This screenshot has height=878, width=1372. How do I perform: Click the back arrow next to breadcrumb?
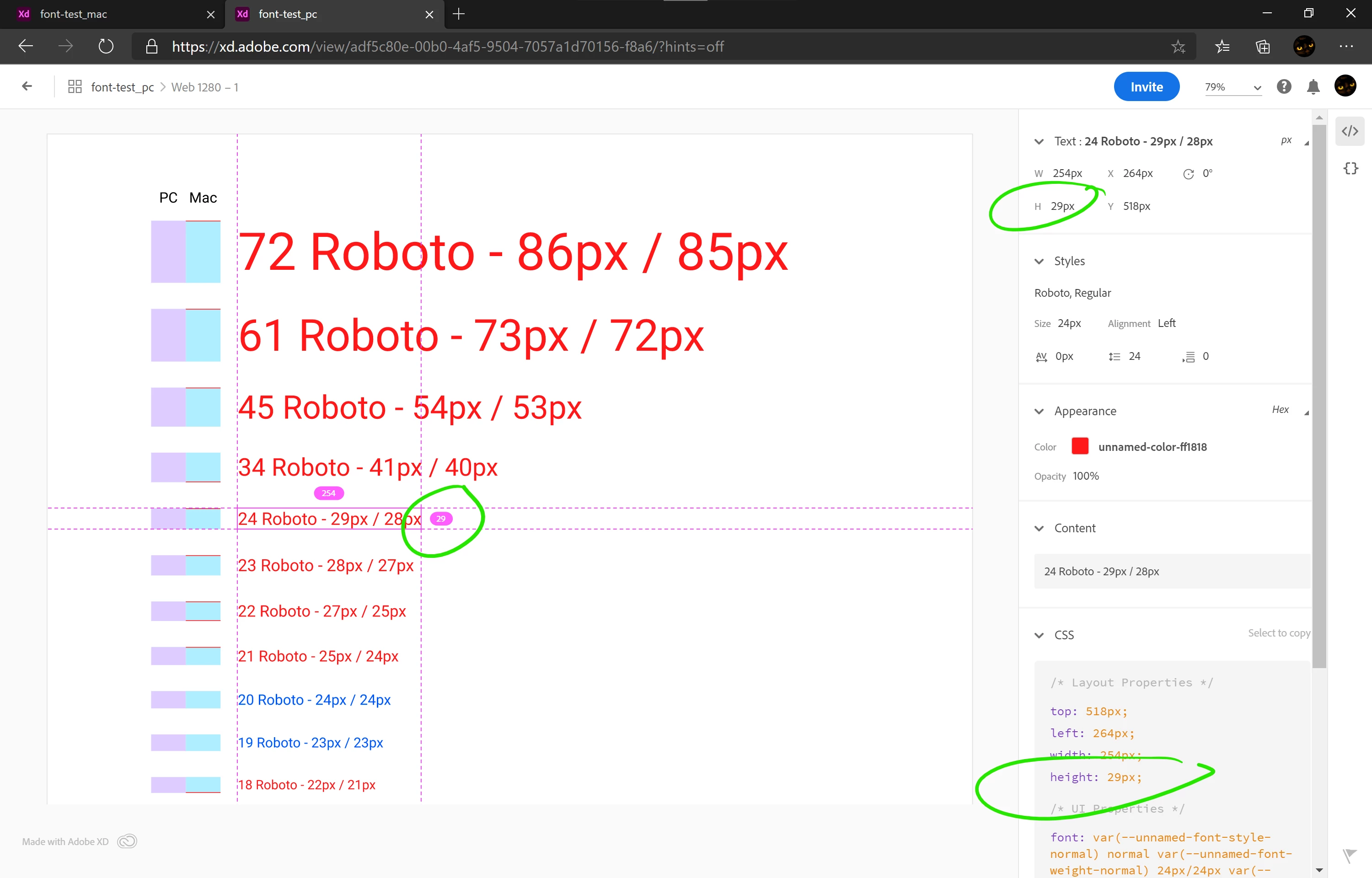point(27,87)
